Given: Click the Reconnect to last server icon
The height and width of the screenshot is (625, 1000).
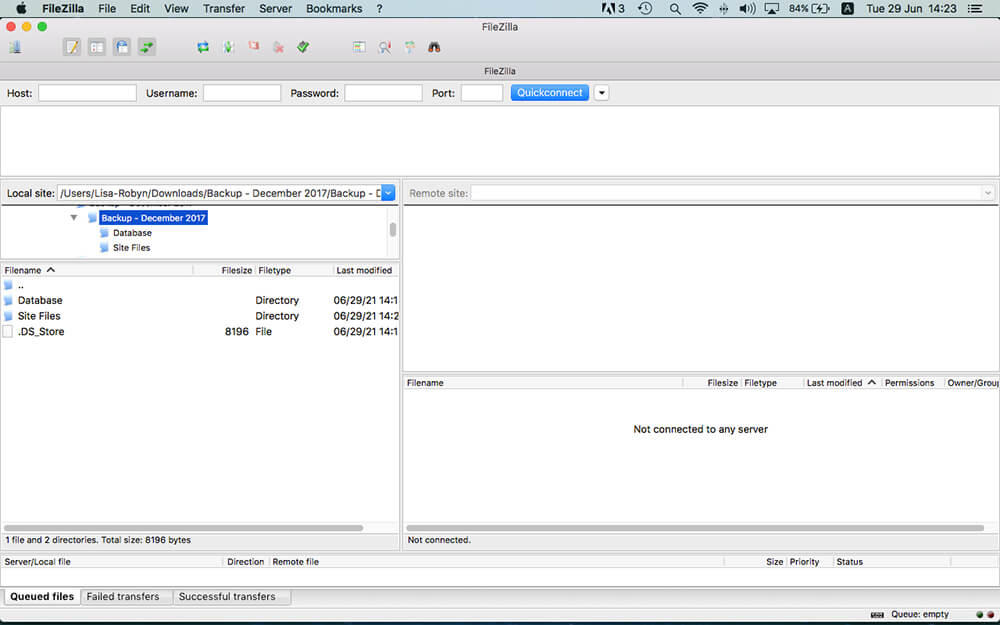Looking at the screenshot, I should [303, 47].
